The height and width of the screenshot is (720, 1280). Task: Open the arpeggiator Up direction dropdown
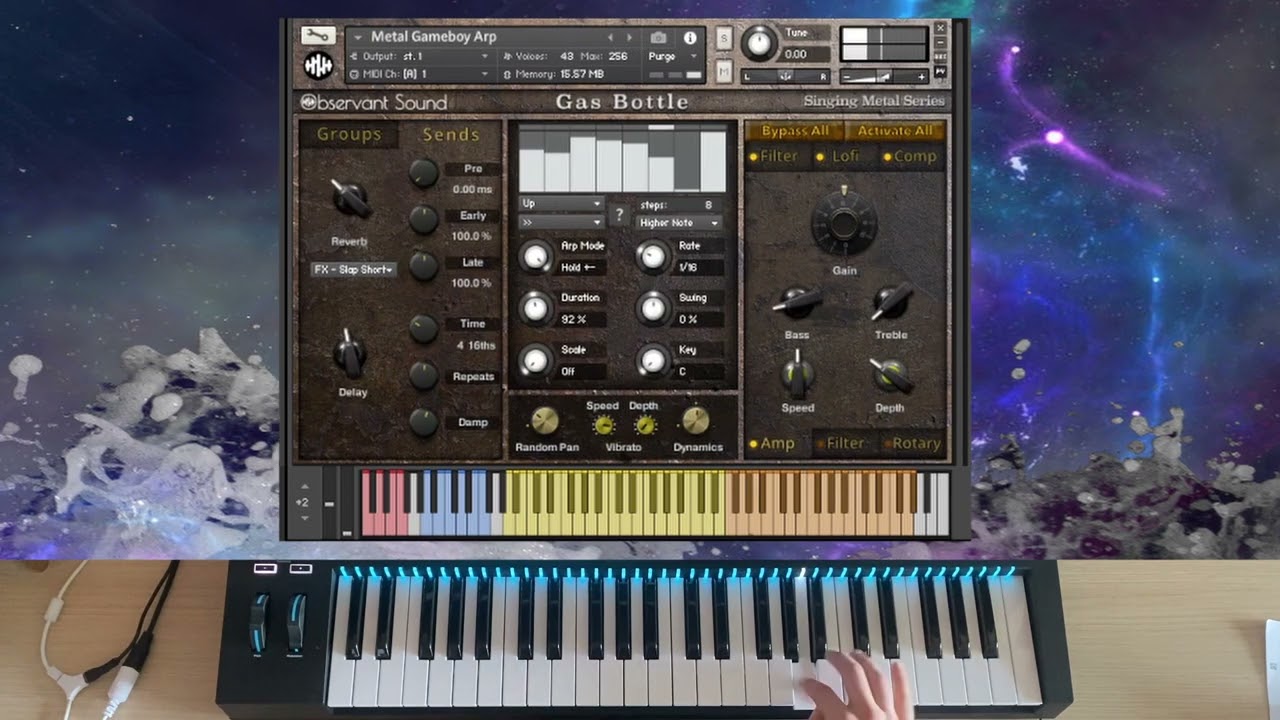coord(561,204)
